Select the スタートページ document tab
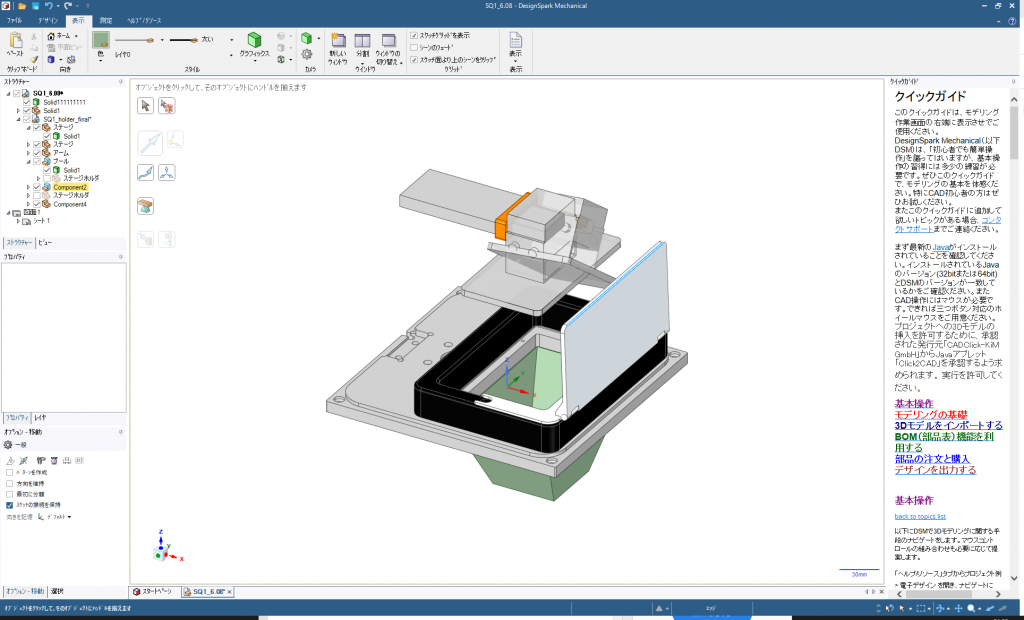The width and height of the screenshot is (1024, 620). 156,592
